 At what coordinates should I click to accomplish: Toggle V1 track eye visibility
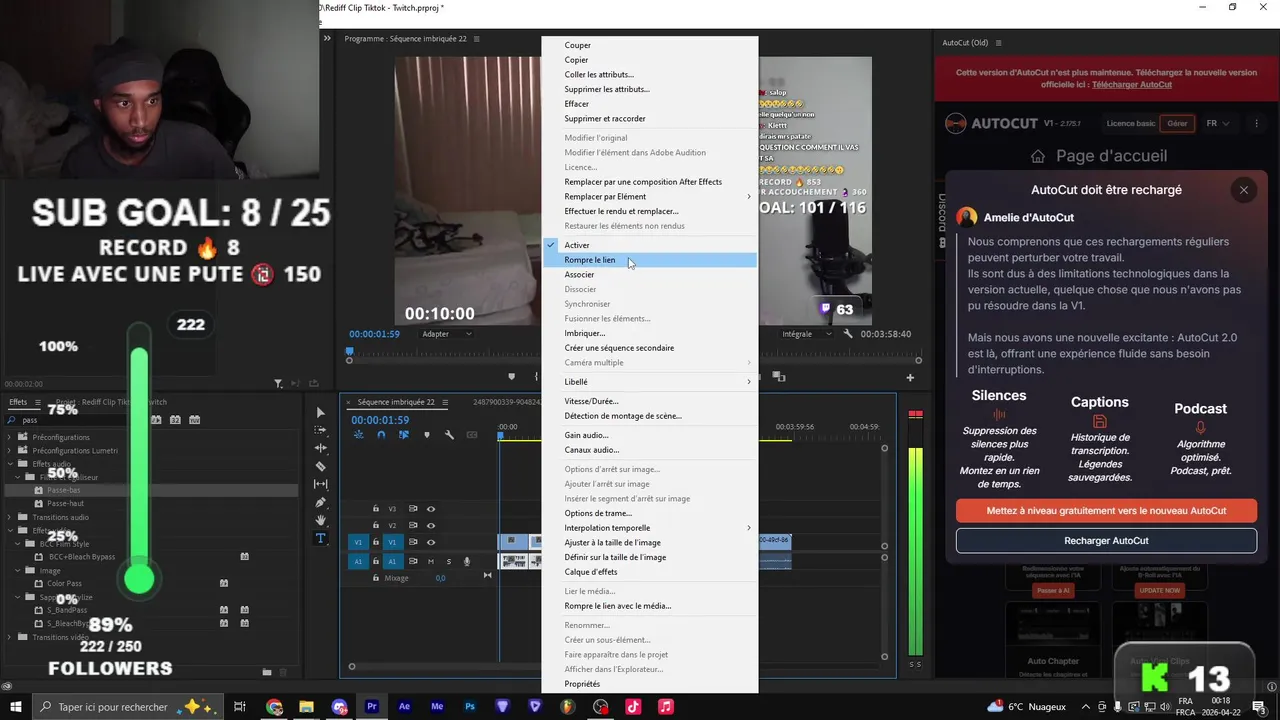click(x=431, y=542)
